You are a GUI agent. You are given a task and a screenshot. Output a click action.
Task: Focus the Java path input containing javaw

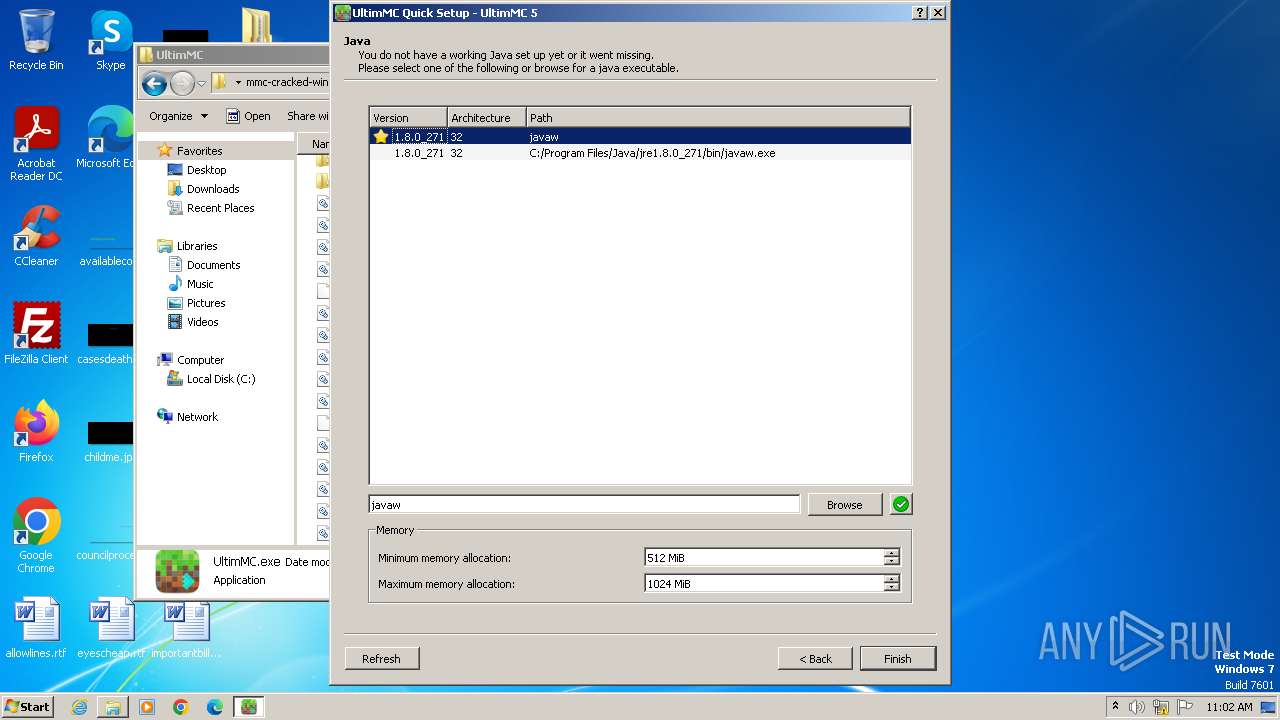point(584,505)
